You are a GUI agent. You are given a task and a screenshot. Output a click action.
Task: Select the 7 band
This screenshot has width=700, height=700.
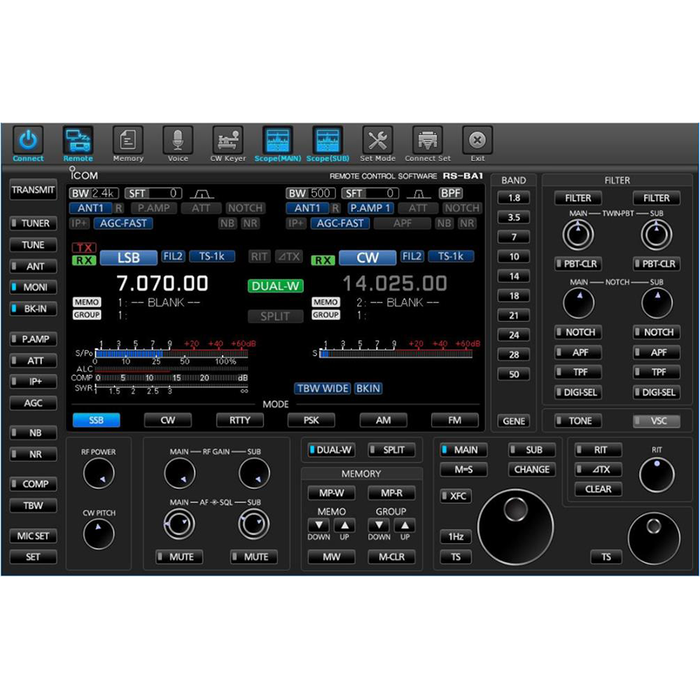tap(514, 237)
